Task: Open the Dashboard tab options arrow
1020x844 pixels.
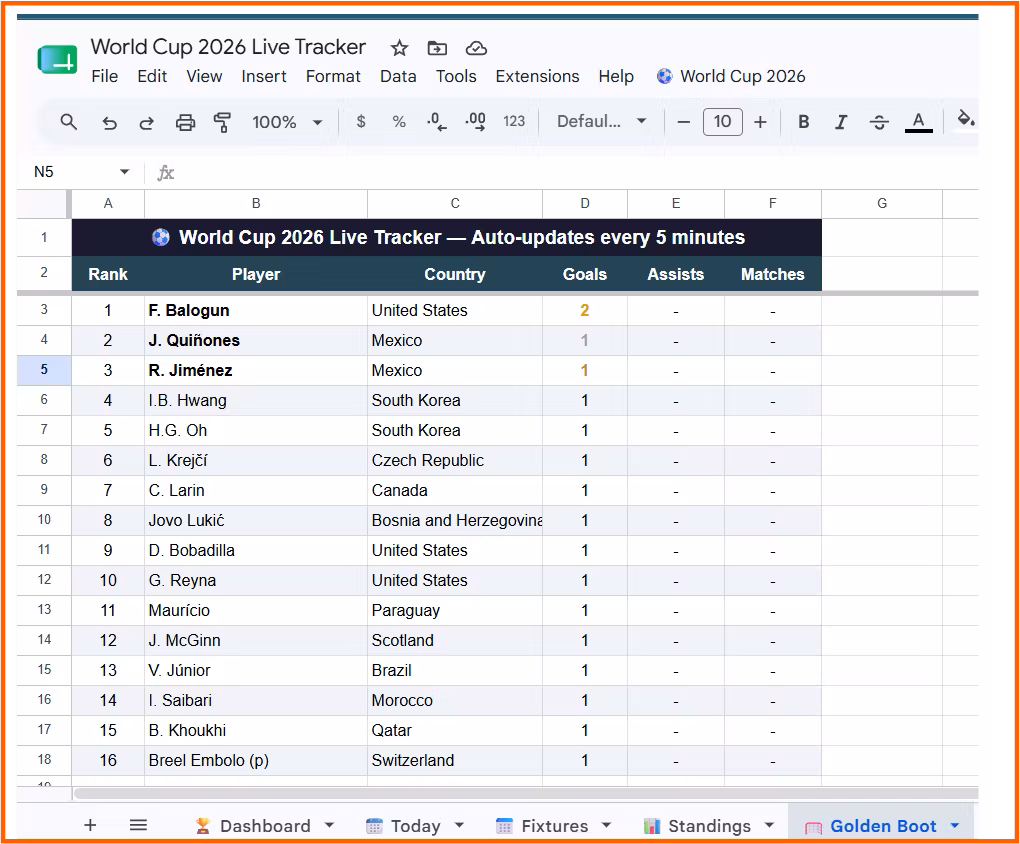Action: [x=329, y=825]
